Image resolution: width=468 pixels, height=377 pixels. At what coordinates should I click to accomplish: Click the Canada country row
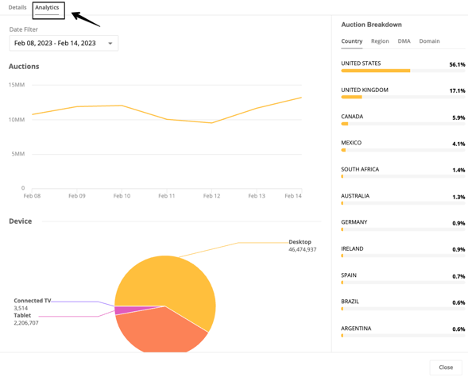click(x=403, y=120)
